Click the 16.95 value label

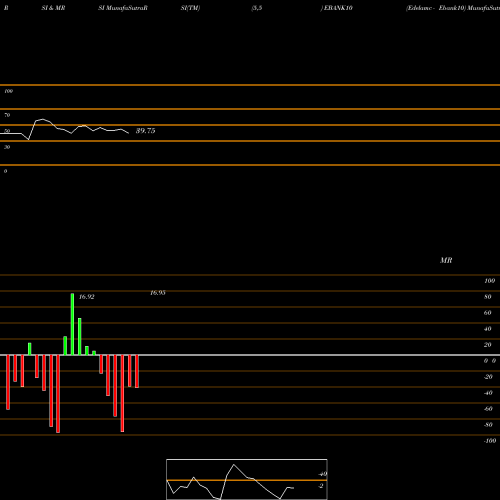(158, 293)
